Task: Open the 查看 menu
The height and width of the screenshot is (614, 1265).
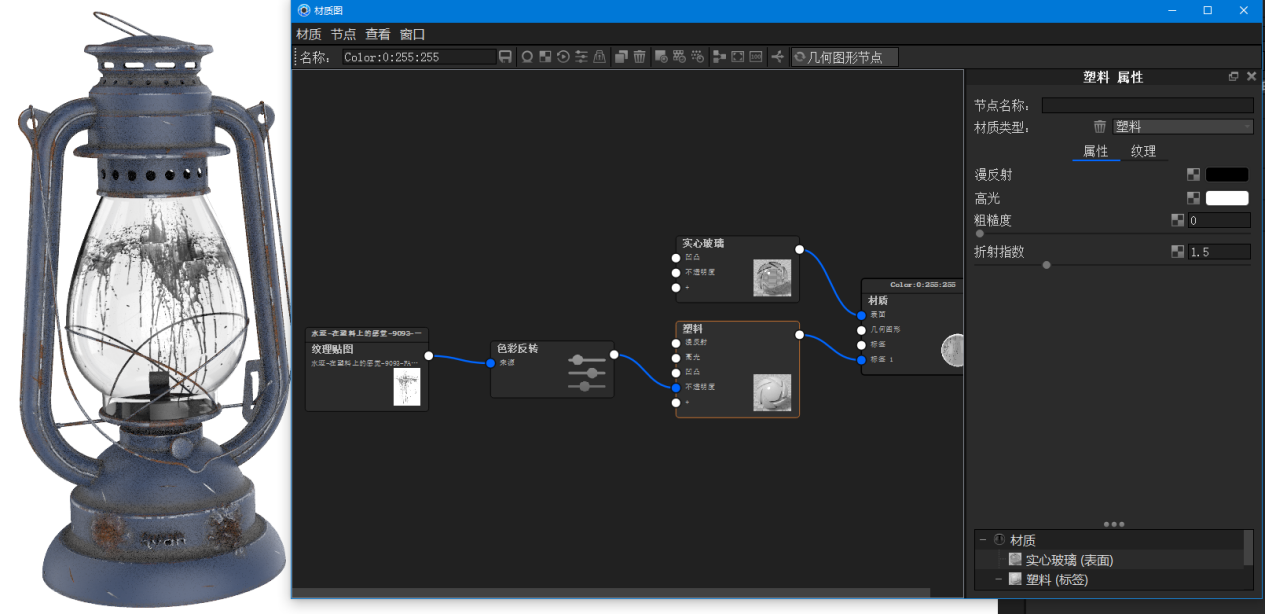Action: click(378, 34)
